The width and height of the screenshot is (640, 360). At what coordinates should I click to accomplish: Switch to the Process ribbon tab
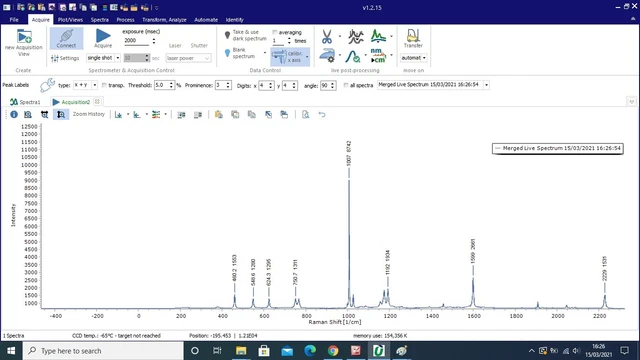coord(125,20)
